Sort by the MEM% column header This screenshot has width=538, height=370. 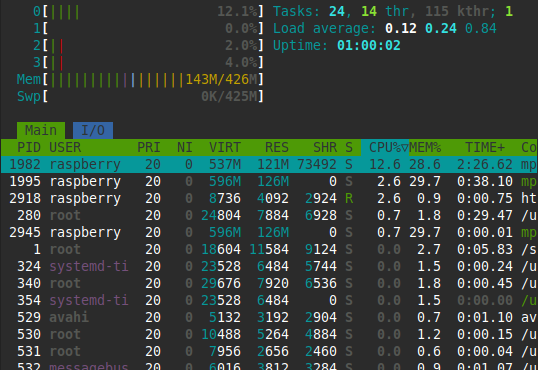coord(425,148)
